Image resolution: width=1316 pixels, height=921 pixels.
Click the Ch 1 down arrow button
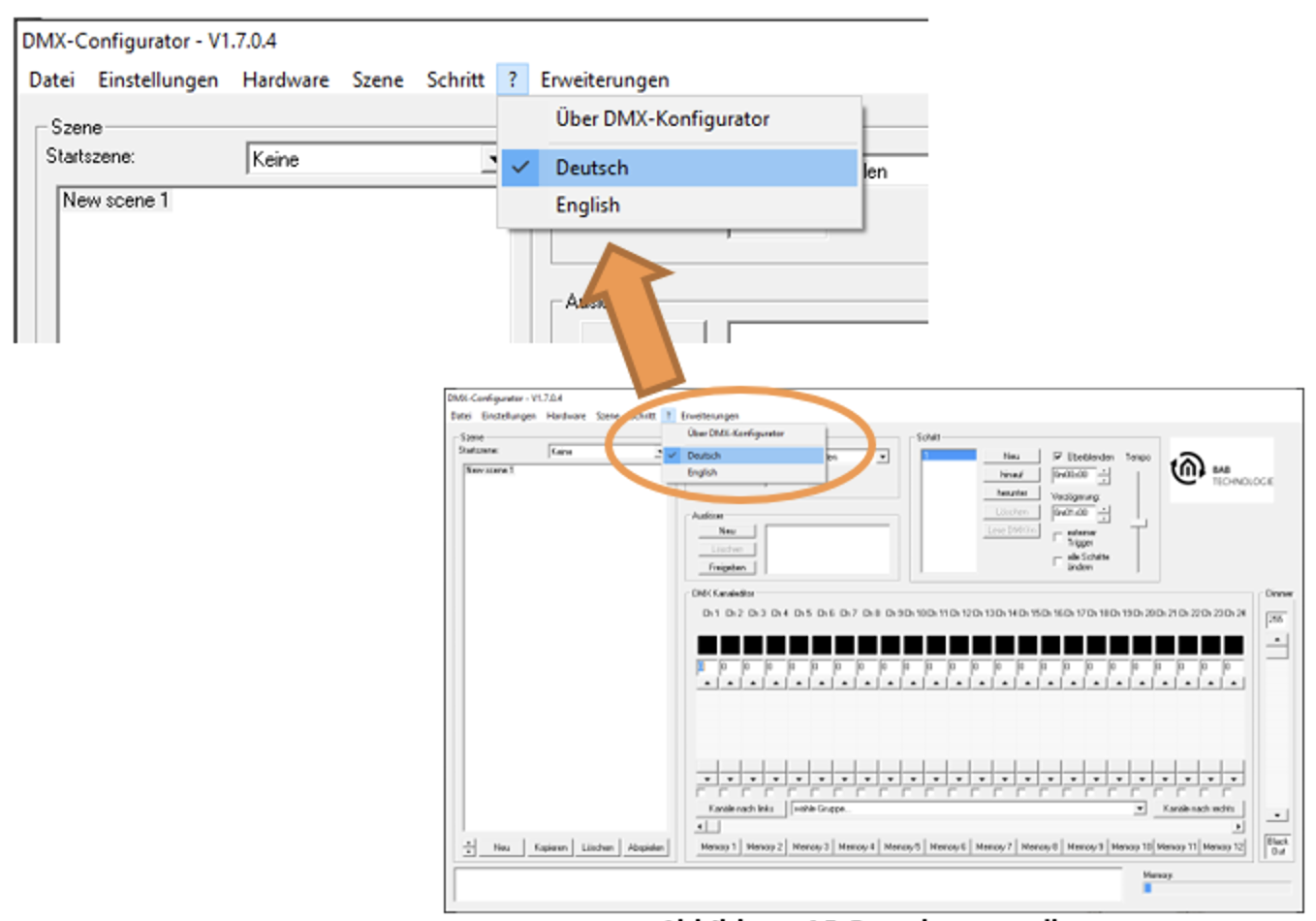point(707,779)
